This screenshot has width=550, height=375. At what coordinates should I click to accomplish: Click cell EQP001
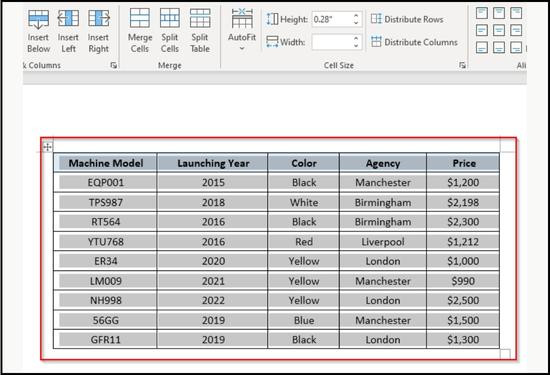click(105, 182)
